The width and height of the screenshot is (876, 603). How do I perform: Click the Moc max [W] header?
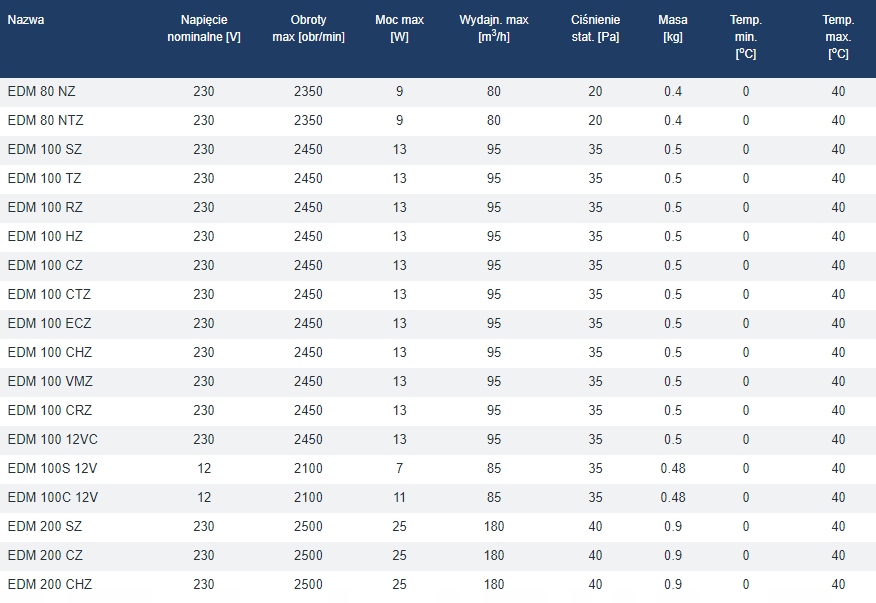pyautogui.click(x=400, y=29)
